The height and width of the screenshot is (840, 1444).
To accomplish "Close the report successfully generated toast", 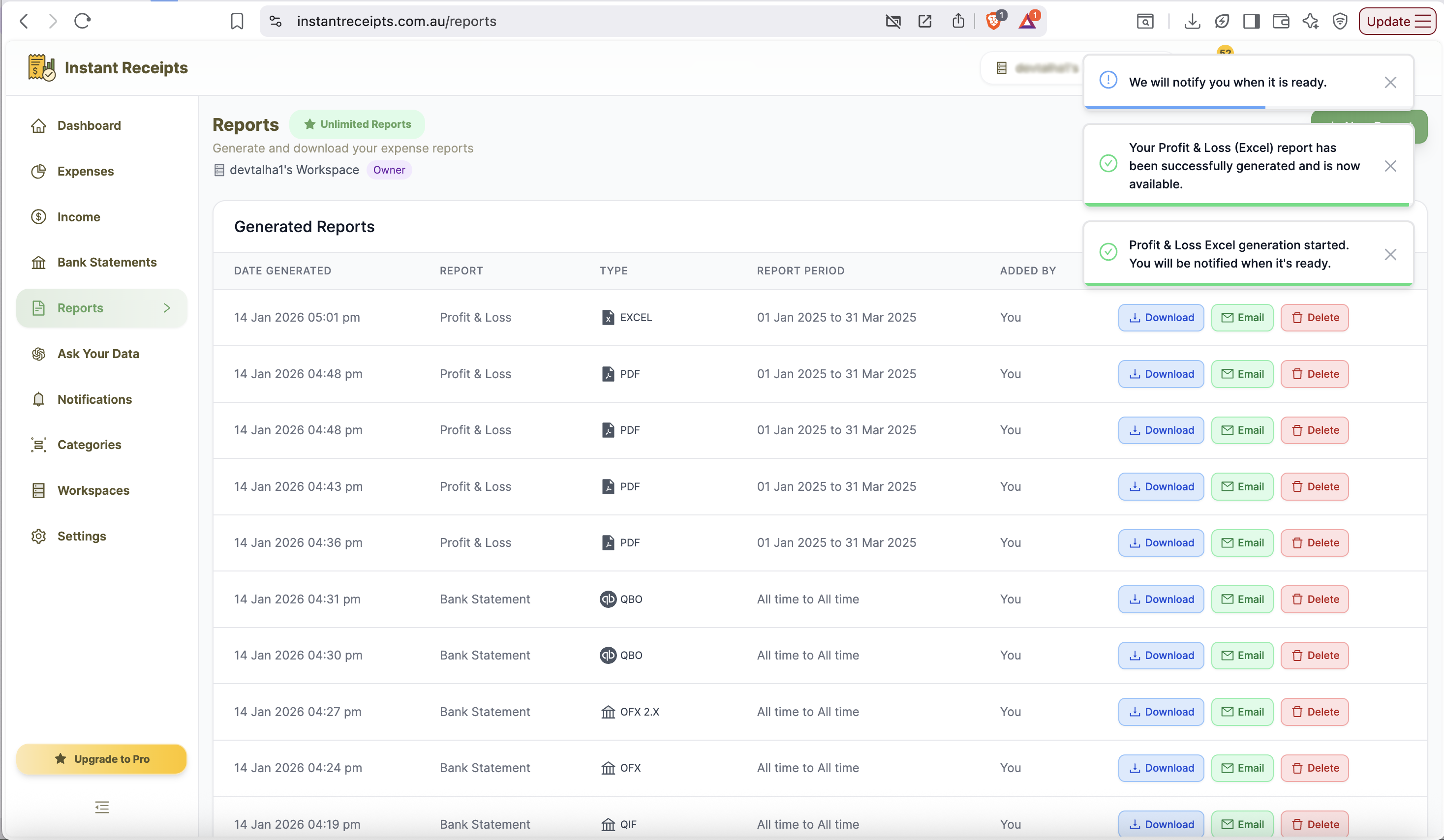I will coord(1390,166).
